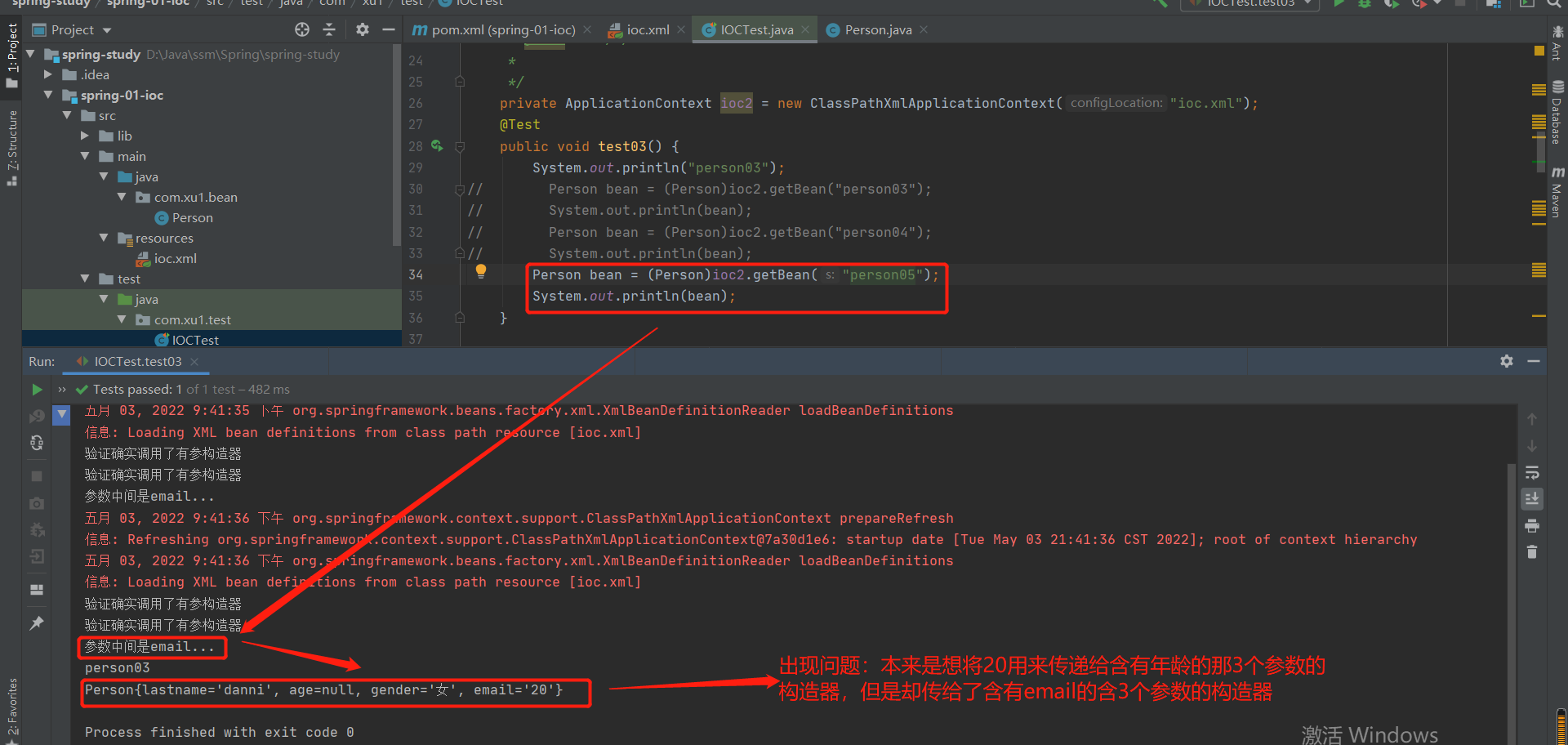This screenshot has height=745, width=1568.
Task: Toggle auto-test rerun icon in Run panel
Action: [x=37, y=443]
